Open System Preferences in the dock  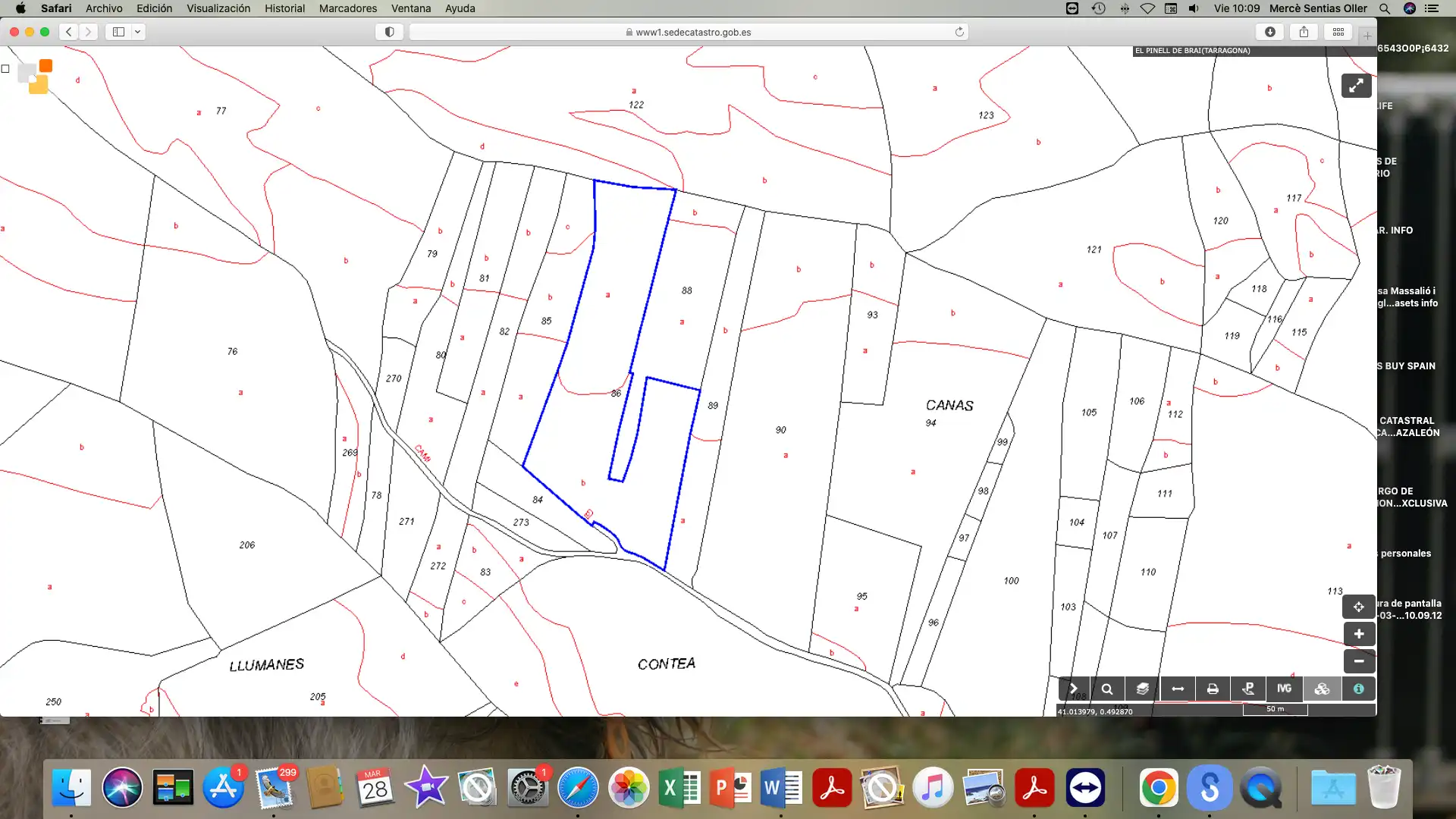point(527,787)
